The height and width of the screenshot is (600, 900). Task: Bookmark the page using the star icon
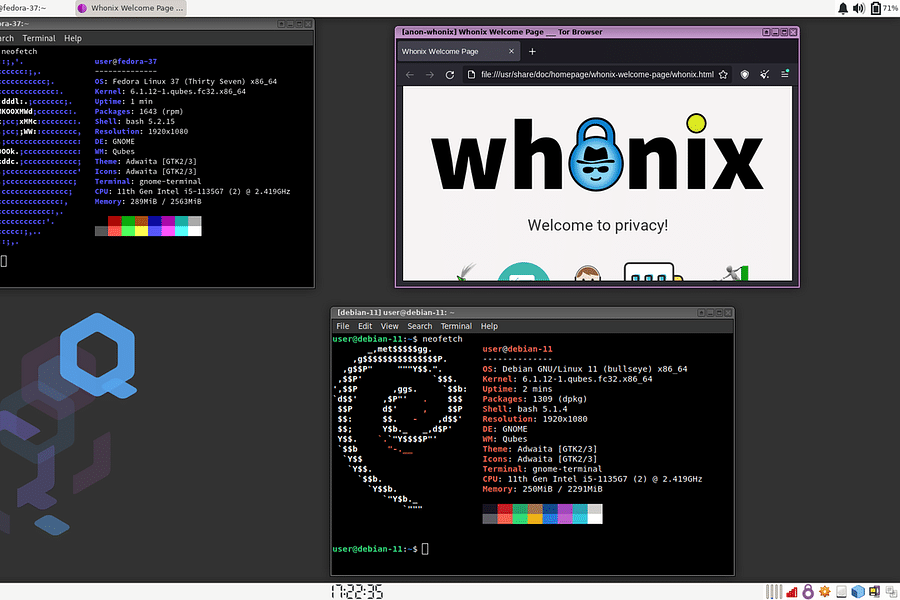tap(723, 74)
